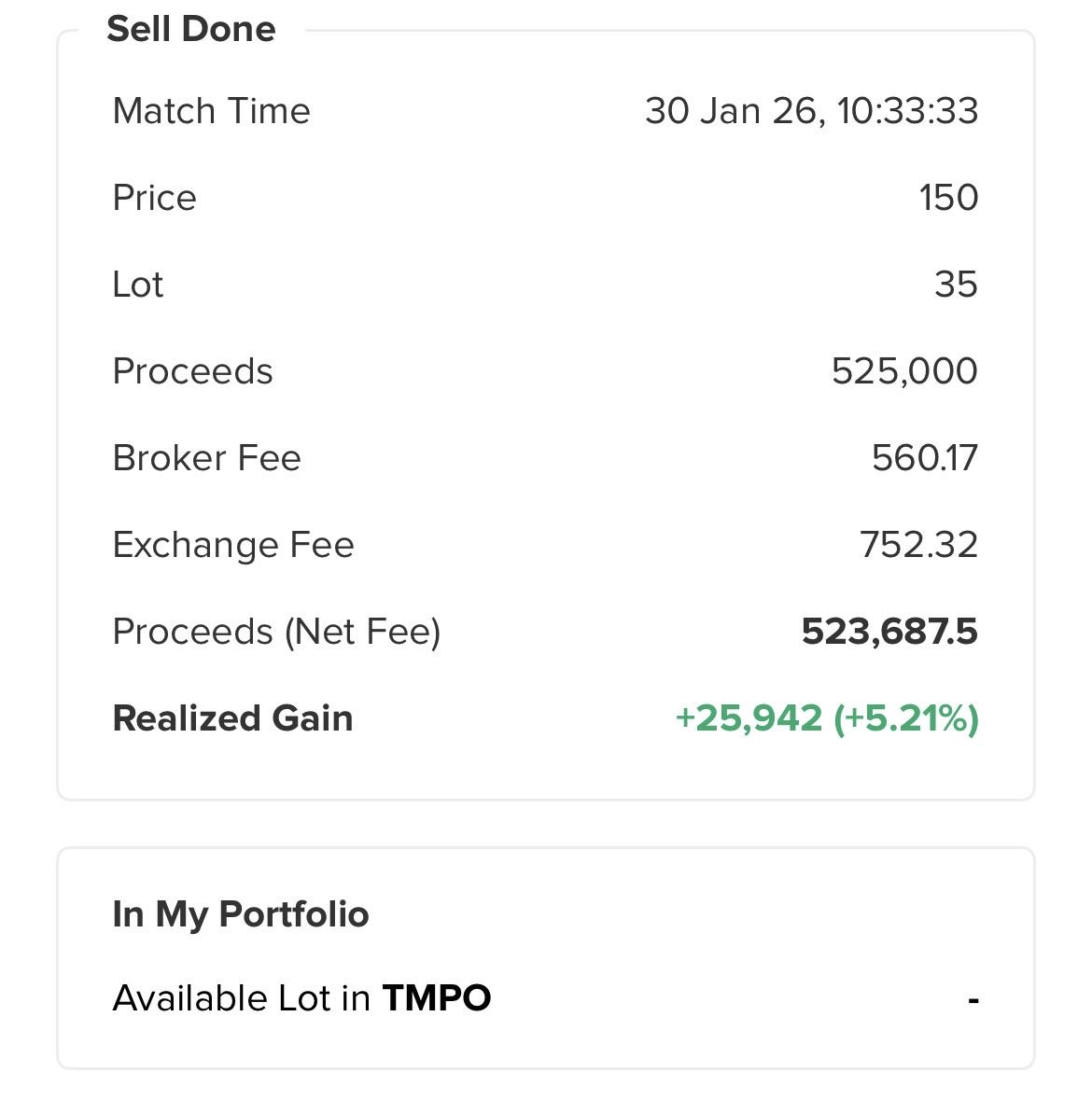The image size is (1092, 1114).
Task: Tap the Exchange Fee label
Action: click(233, 545)
